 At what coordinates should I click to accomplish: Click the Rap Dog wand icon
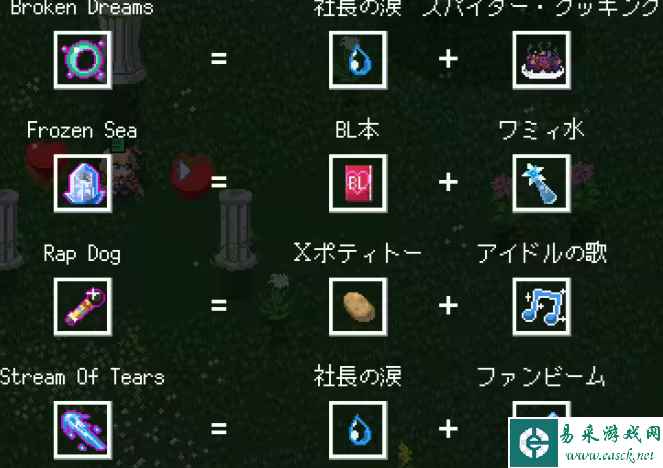83,307
